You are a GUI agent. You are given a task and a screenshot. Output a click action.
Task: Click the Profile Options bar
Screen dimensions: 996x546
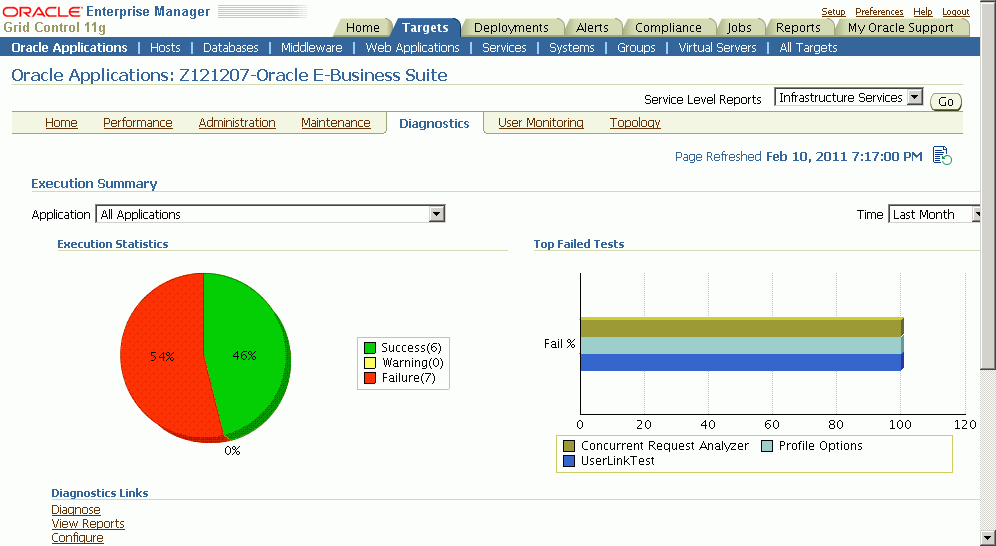tap(741, 345)
